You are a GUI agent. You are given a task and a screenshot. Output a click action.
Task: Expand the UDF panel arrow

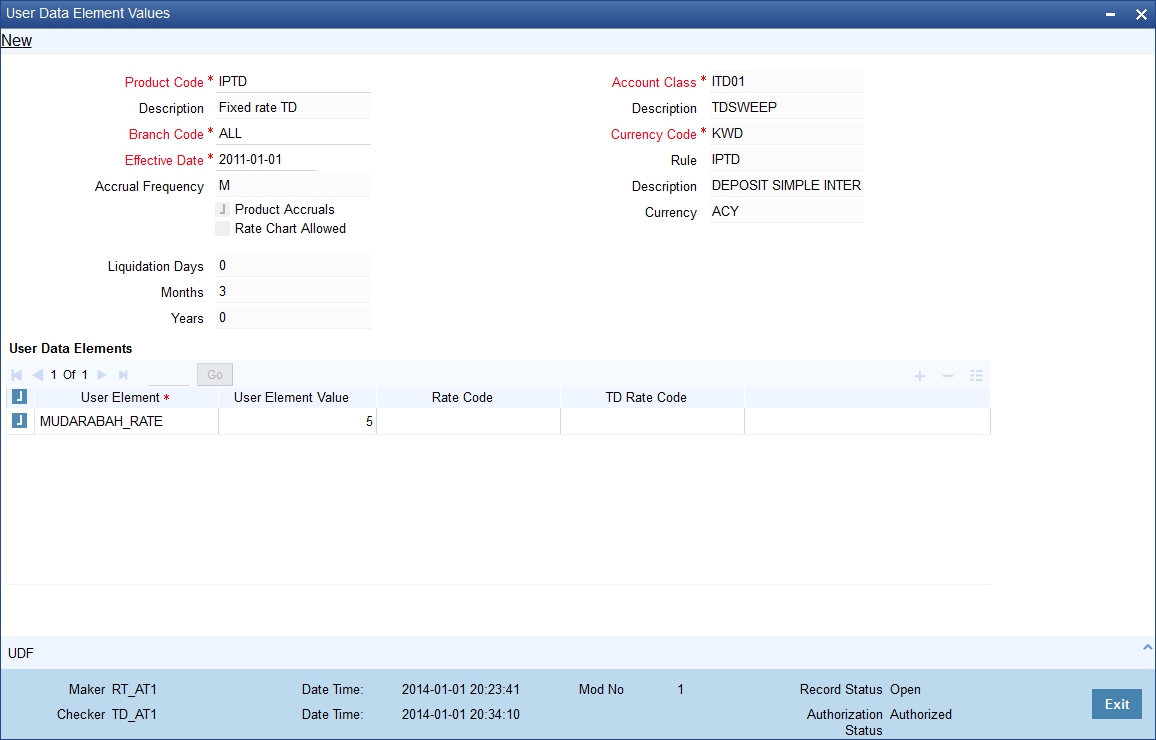[x=1147, y=647]
